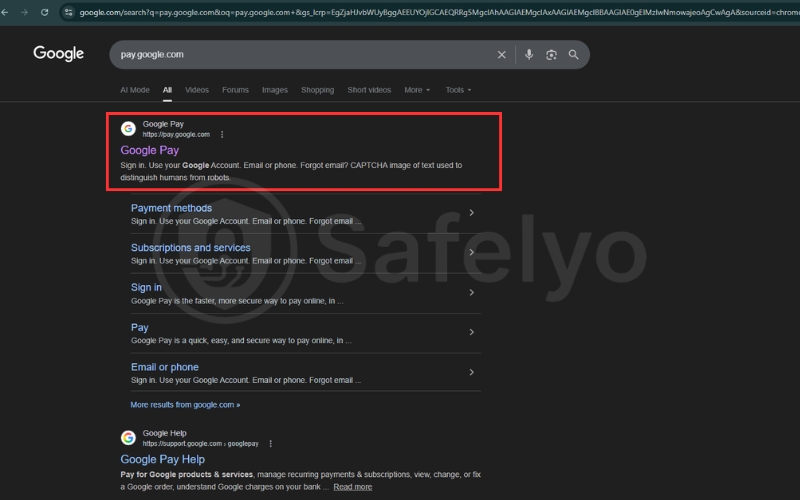This screenshot has height=500, width=800.
Task: Expand the Payment methods sitelink chevron
Action: tap(471, 213)
